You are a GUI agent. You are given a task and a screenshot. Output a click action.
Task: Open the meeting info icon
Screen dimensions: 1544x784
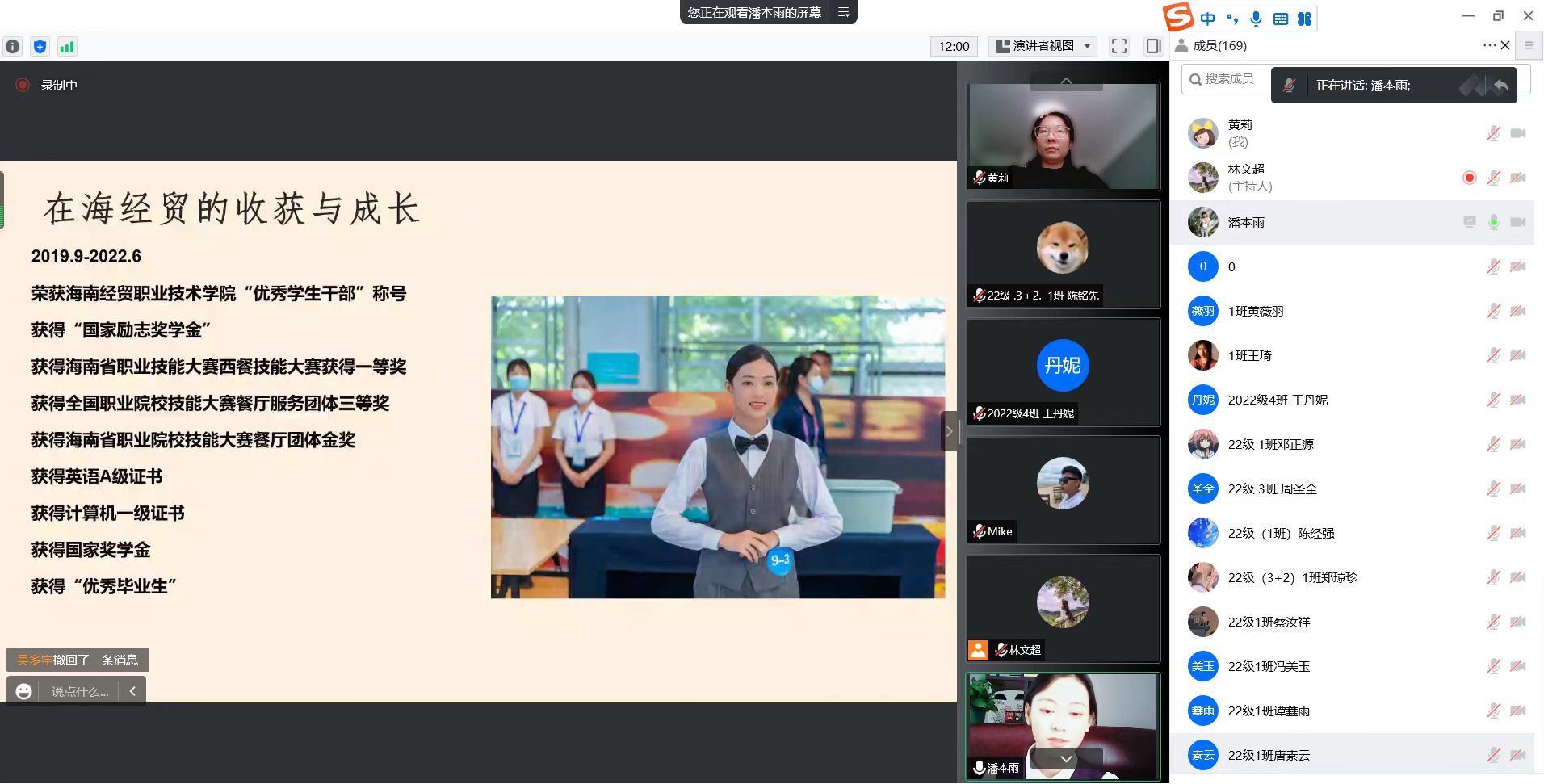(x=13, y=47)
